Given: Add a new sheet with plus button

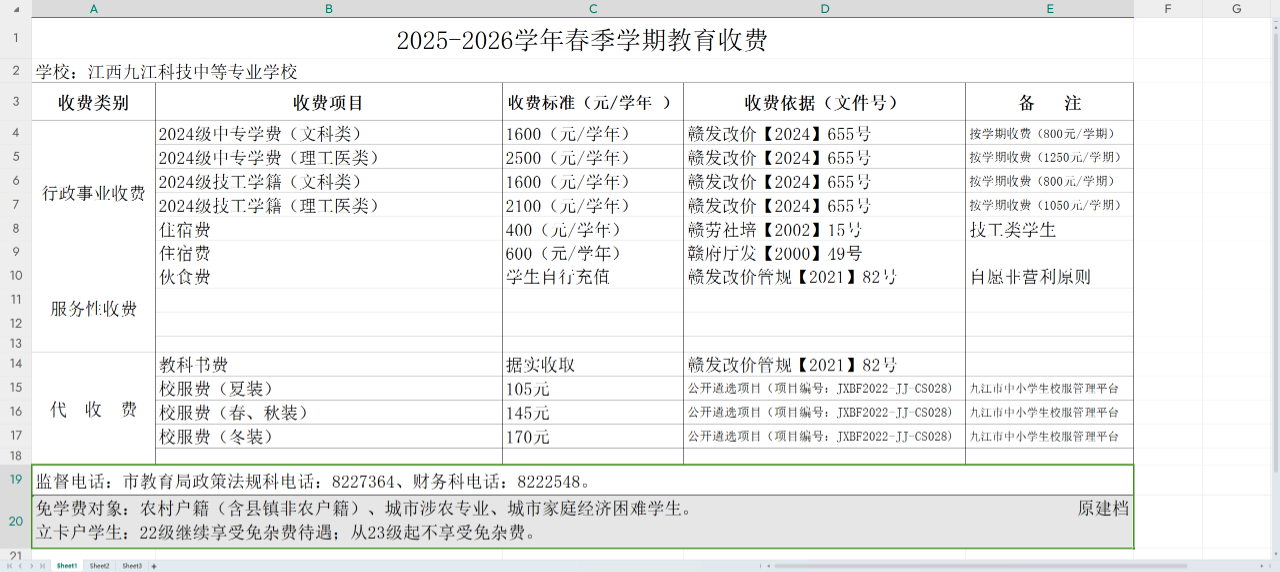Looking at the screenshot, I should click(154, 566).
